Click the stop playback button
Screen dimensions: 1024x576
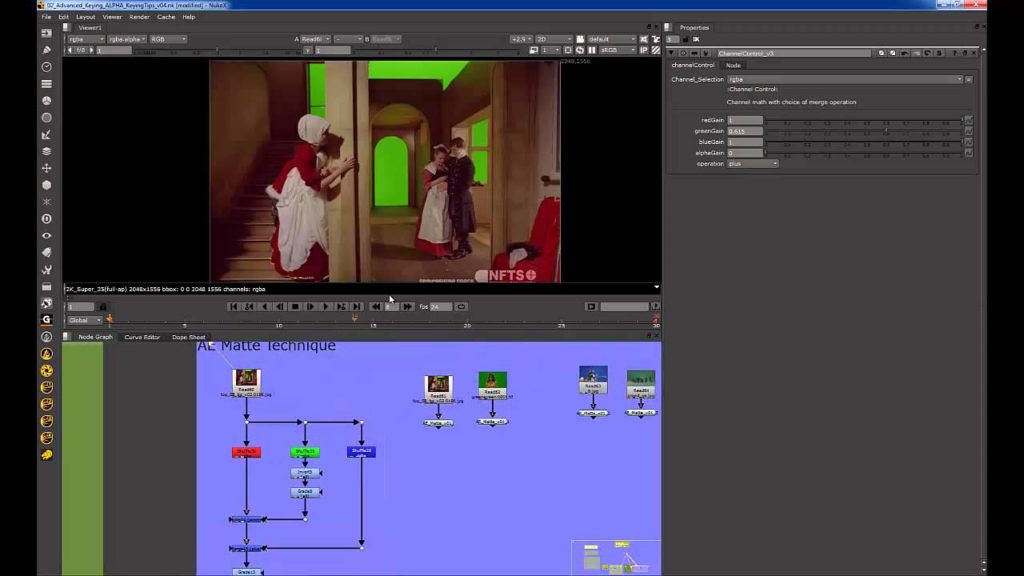(295, 306)
